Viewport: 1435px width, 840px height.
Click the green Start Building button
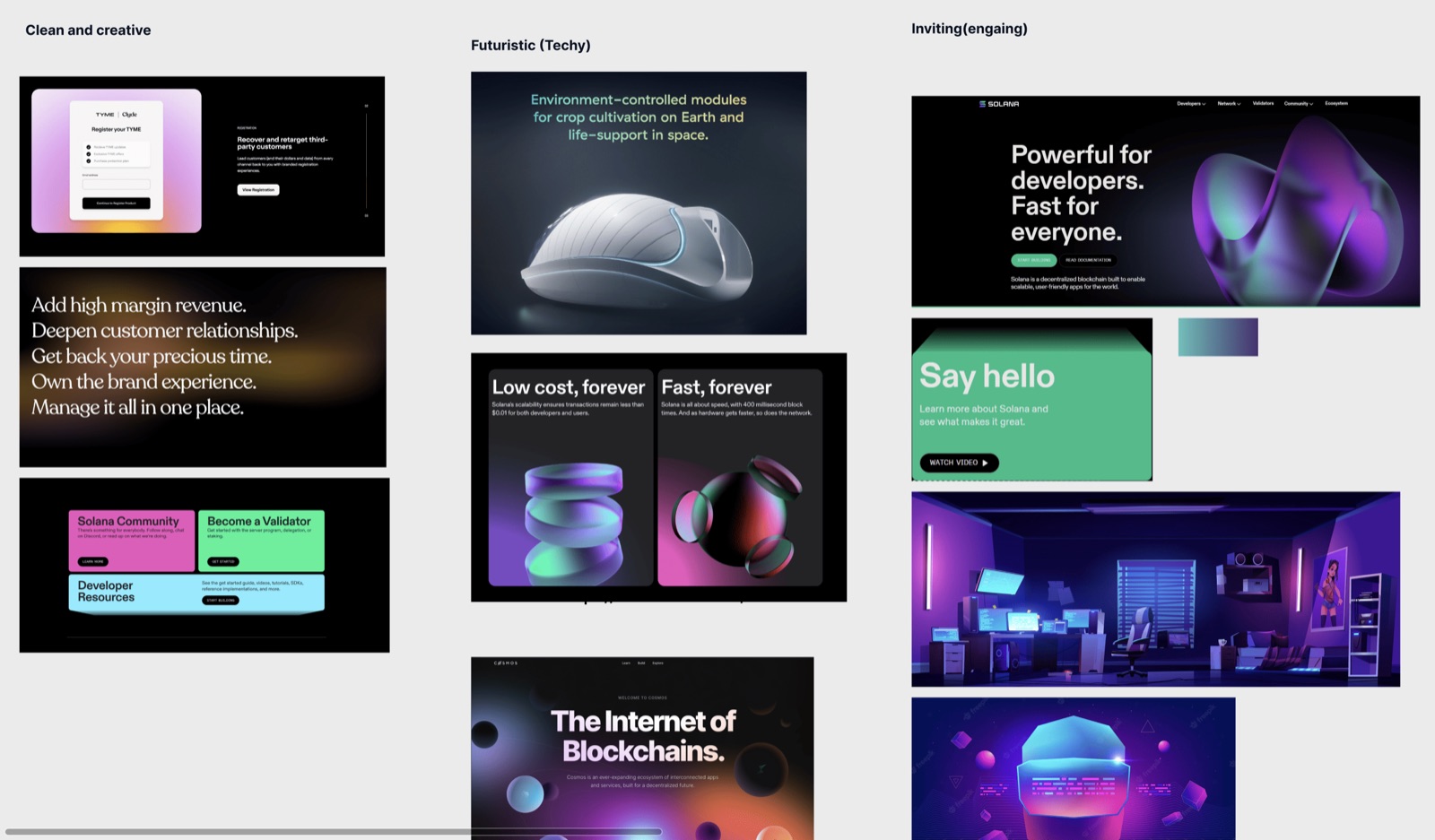click(x=1034, y=260)
